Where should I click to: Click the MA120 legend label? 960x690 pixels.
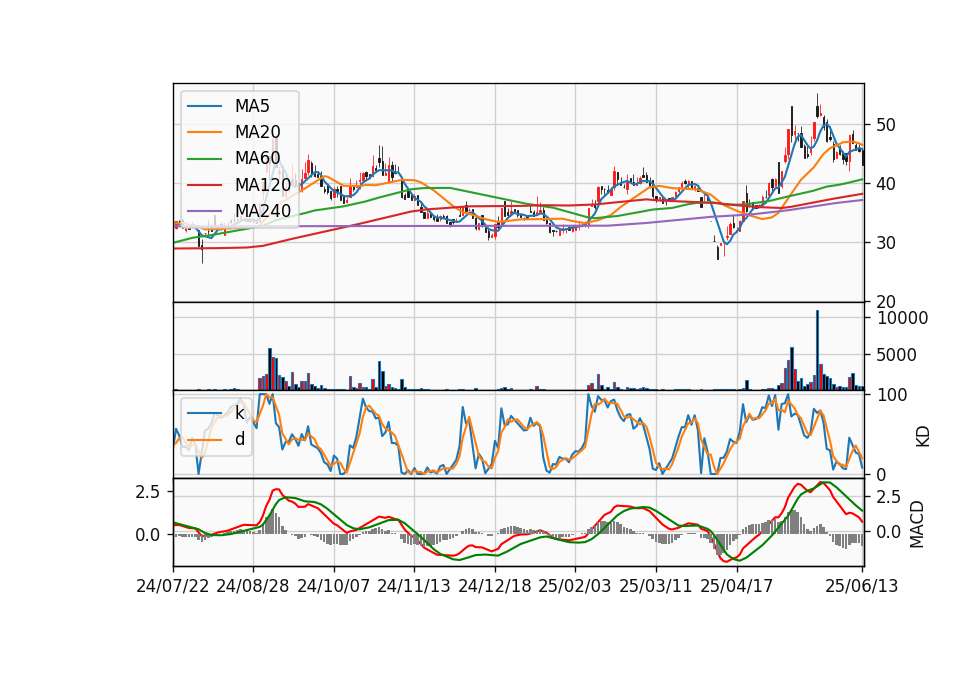[263, 185]
